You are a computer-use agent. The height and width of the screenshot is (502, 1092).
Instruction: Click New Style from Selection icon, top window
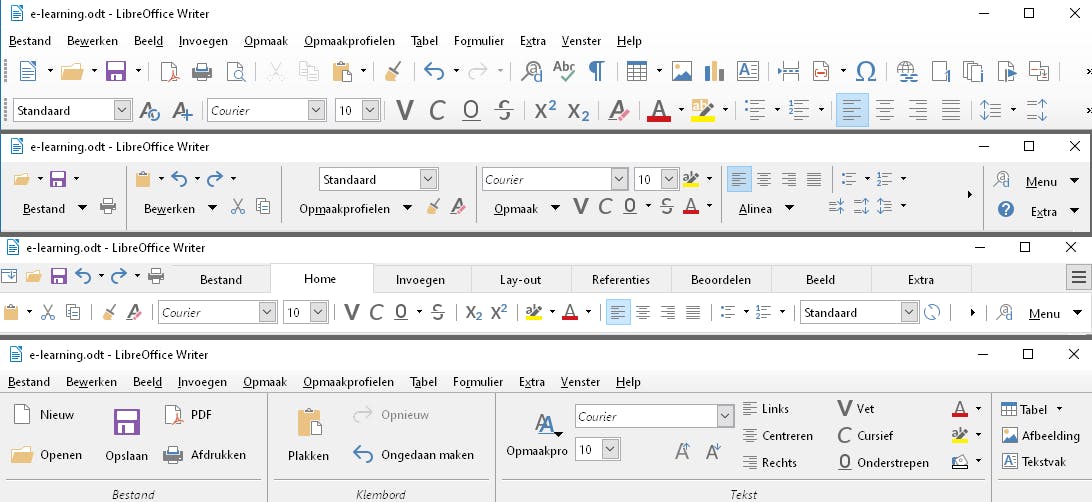click(182, 110)
